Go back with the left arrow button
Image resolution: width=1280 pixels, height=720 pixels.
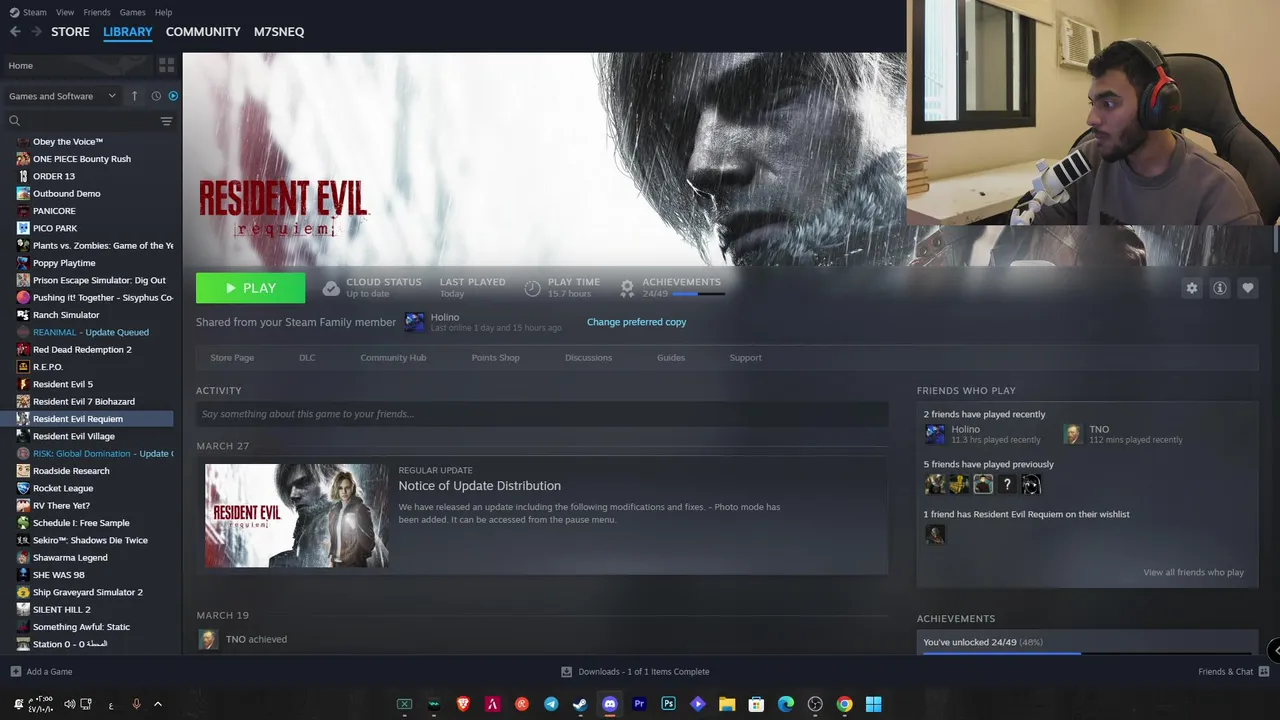[15, 32]
